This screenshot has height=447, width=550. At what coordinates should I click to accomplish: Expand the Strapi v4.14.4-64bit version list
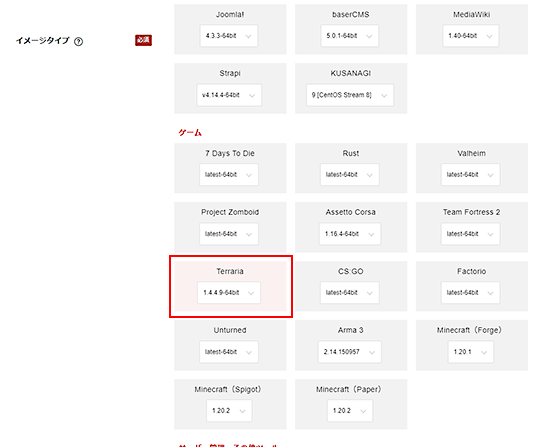(229, 95)
